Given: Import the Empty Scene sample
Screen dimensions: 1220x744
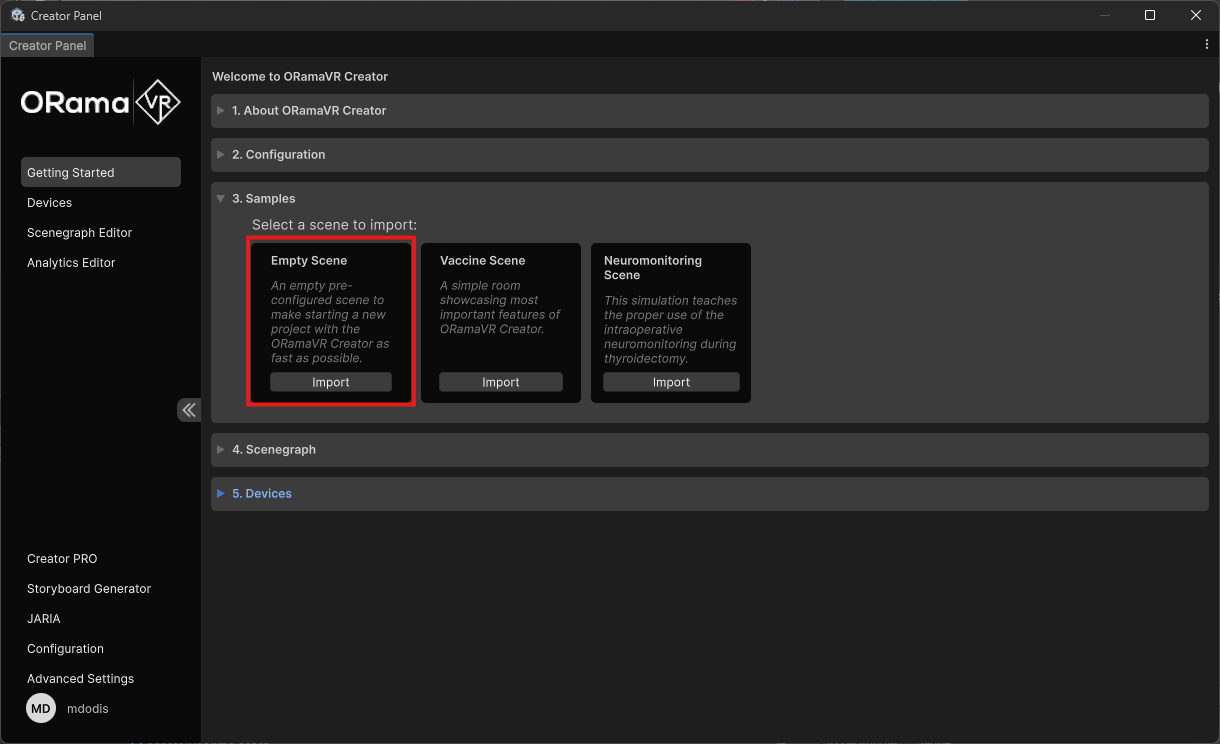Looking at the screenshot, I should (331, 382).
